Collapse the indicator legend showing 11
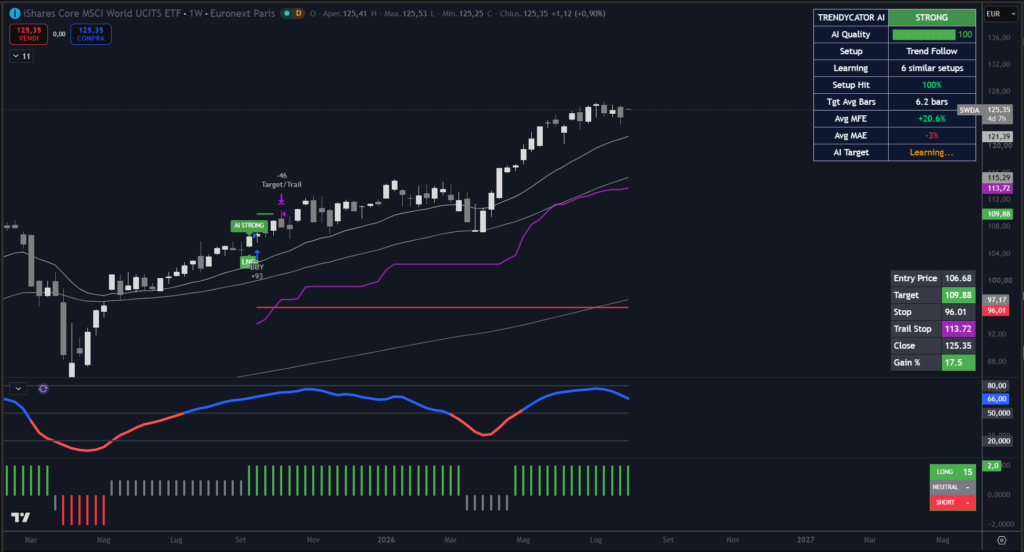This screenshot has width=1024, height=552. coord(22,56)
